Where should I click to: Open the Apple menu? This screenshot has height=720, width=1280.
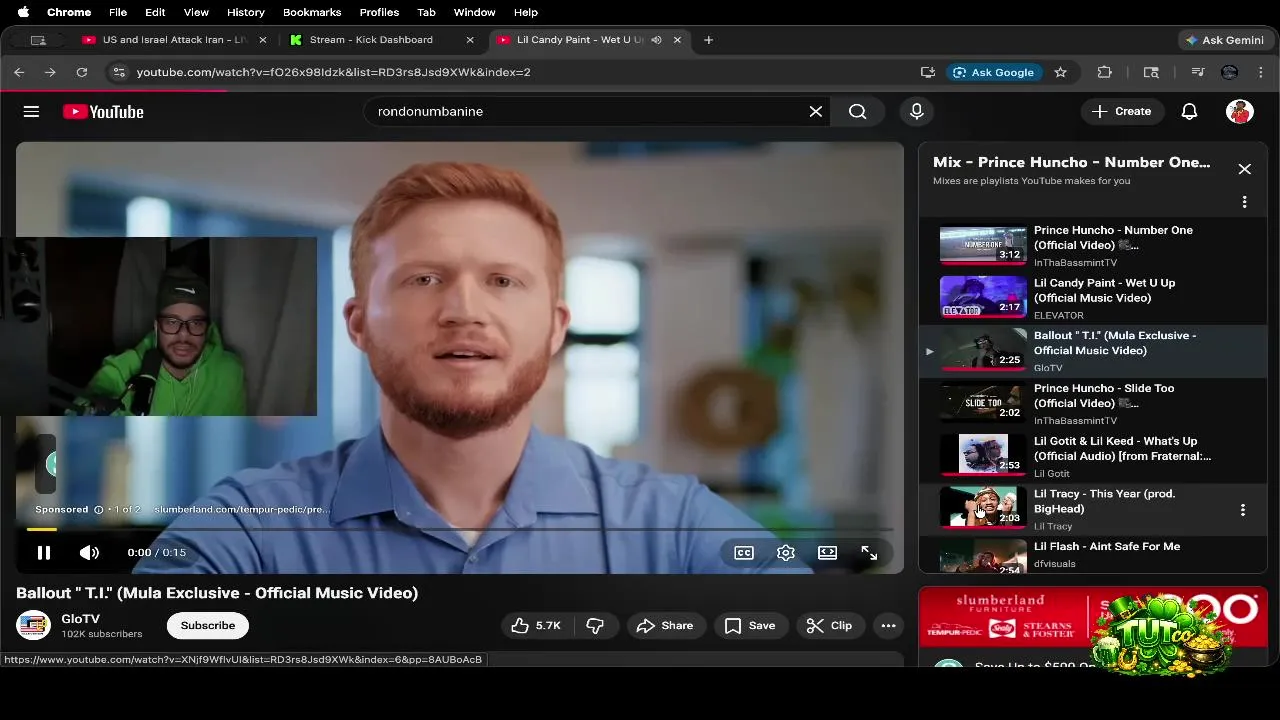click(24, 12)
